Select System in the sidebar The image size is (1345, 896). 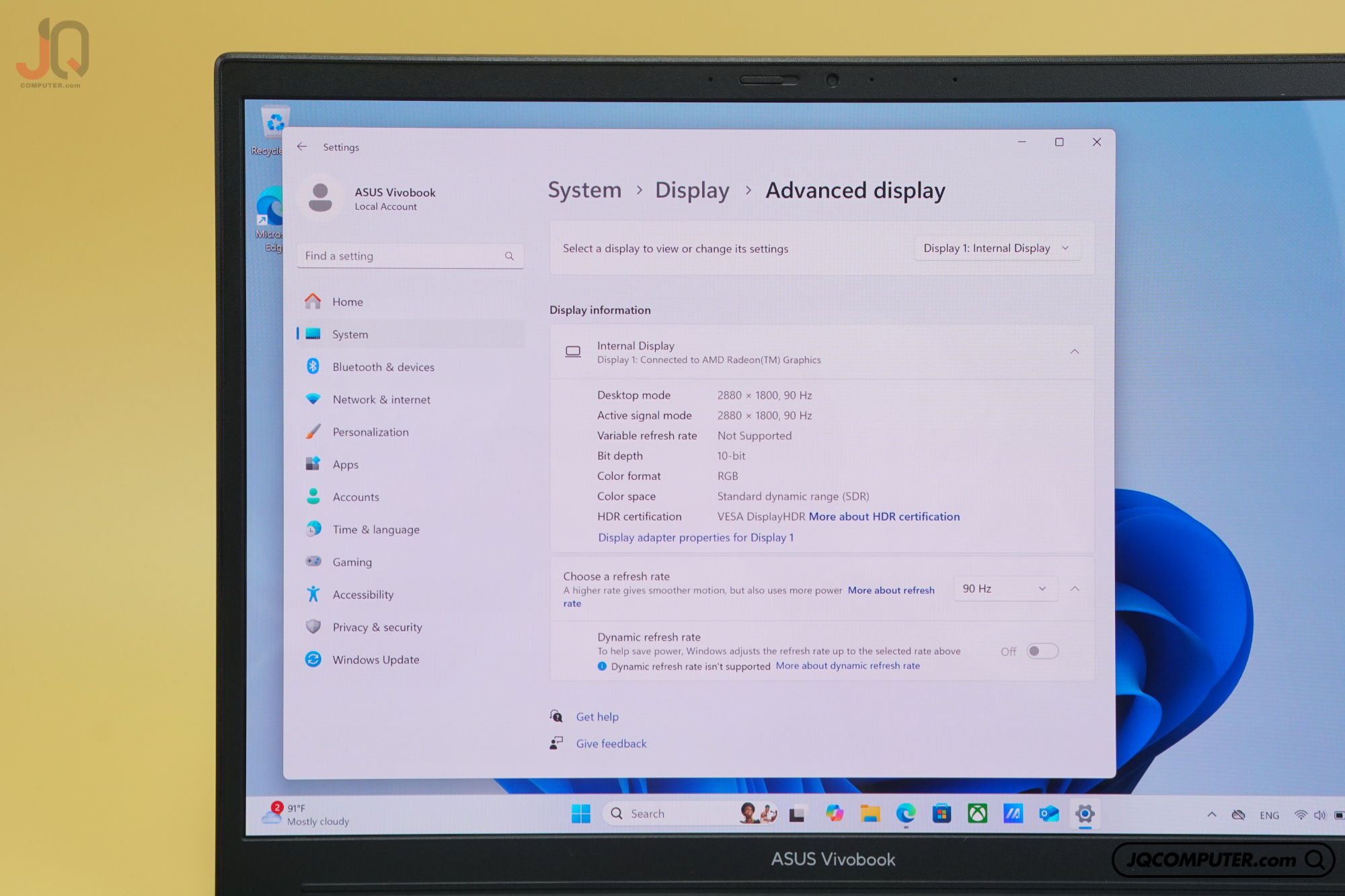pos(410,334)
